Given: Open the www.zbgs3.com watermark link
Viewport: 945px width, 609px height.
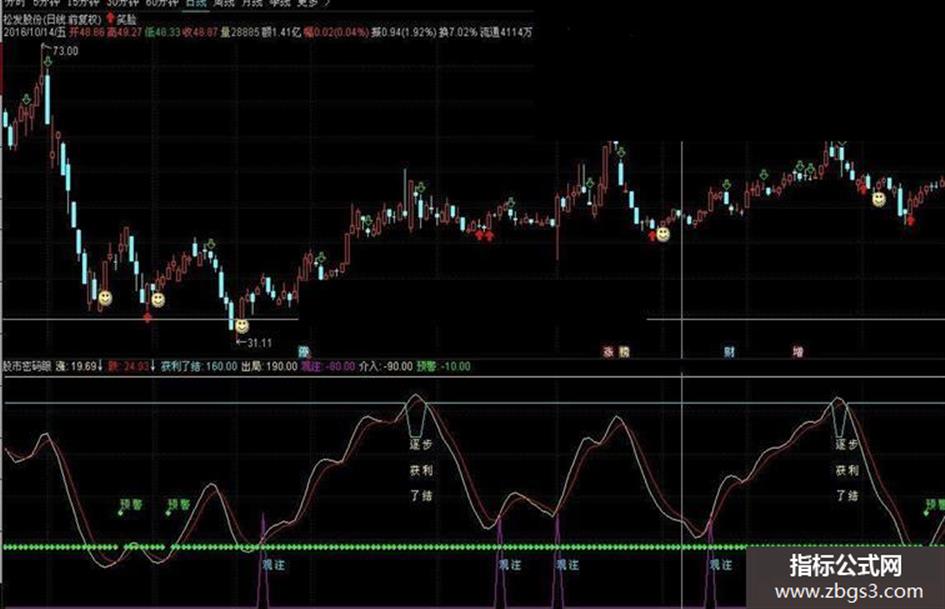Looking at the screenshot, I should (849, 592).
